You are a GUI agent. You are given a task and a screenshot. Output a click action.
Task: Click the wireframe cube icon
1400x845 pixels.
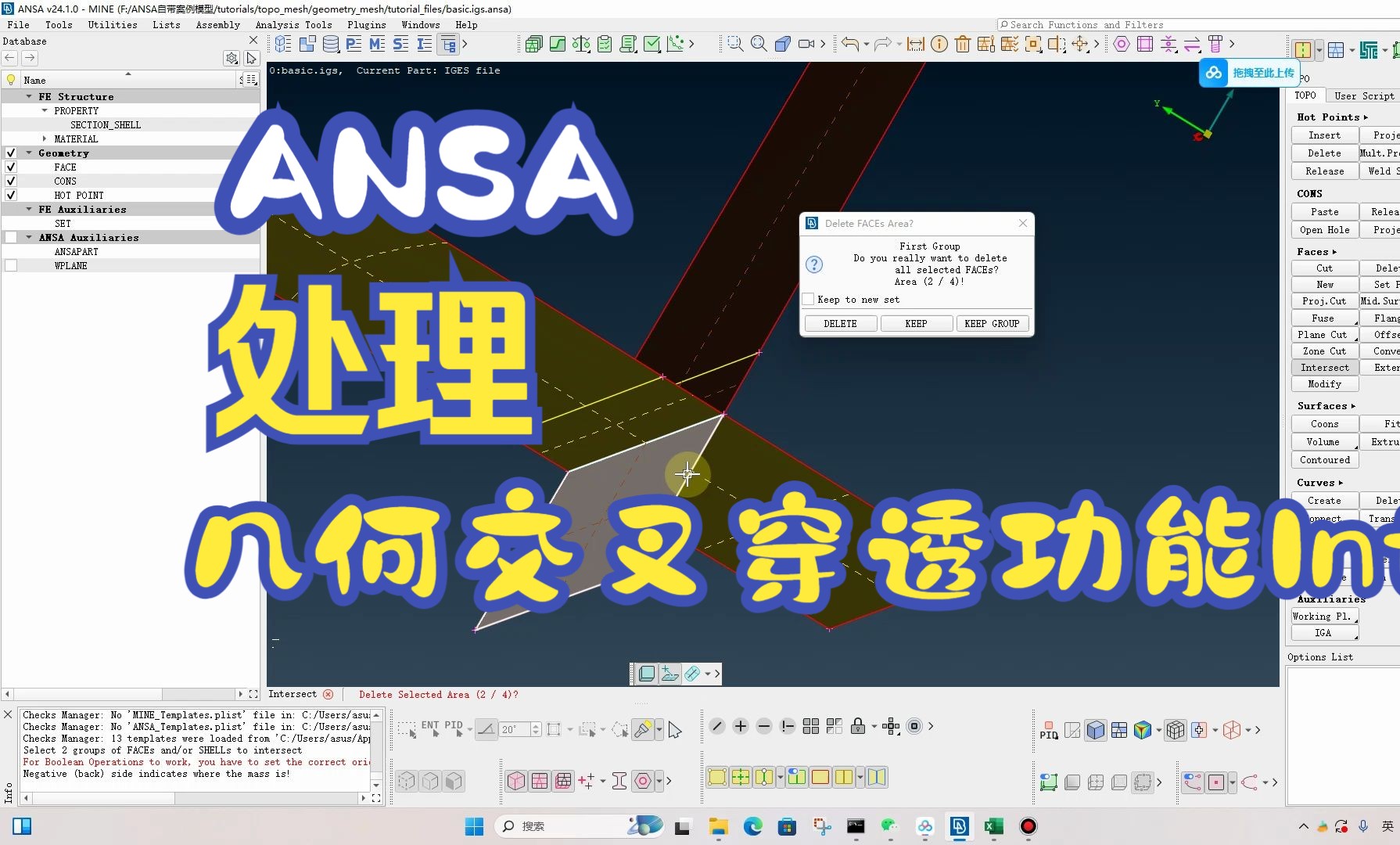[1176, 730]
